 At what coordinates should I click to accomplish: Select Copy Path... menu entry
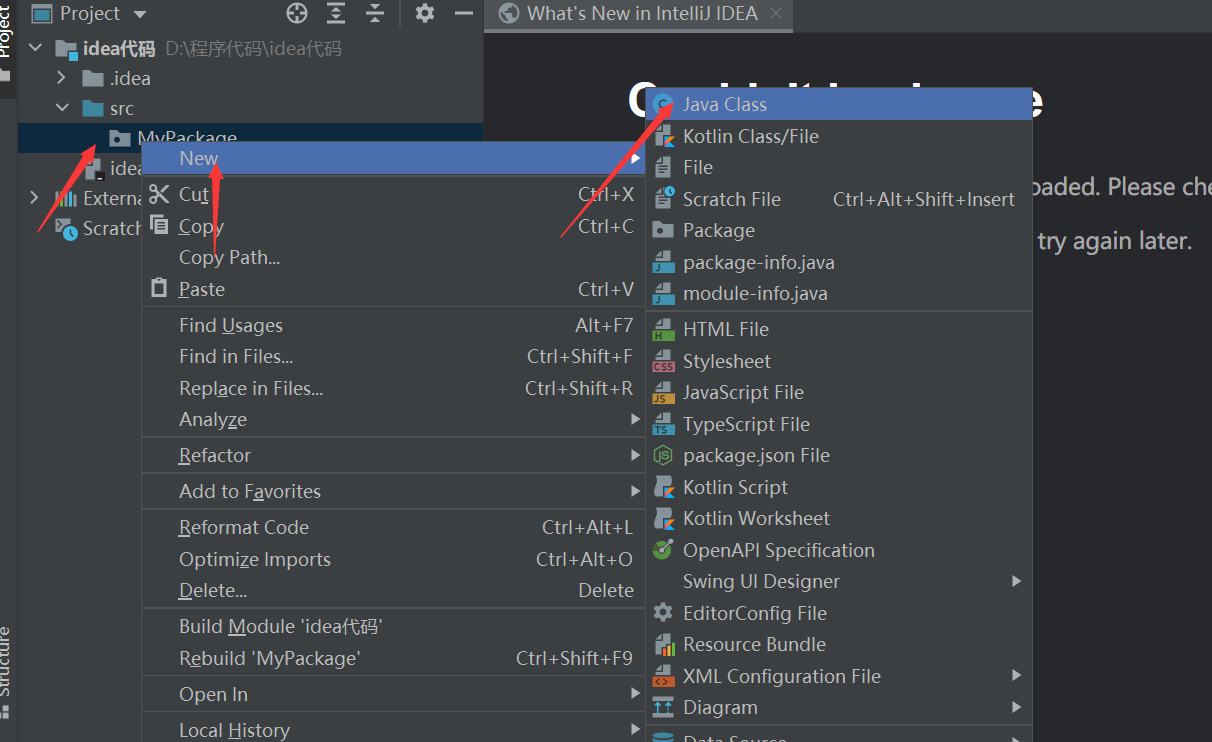pos(393,257)
